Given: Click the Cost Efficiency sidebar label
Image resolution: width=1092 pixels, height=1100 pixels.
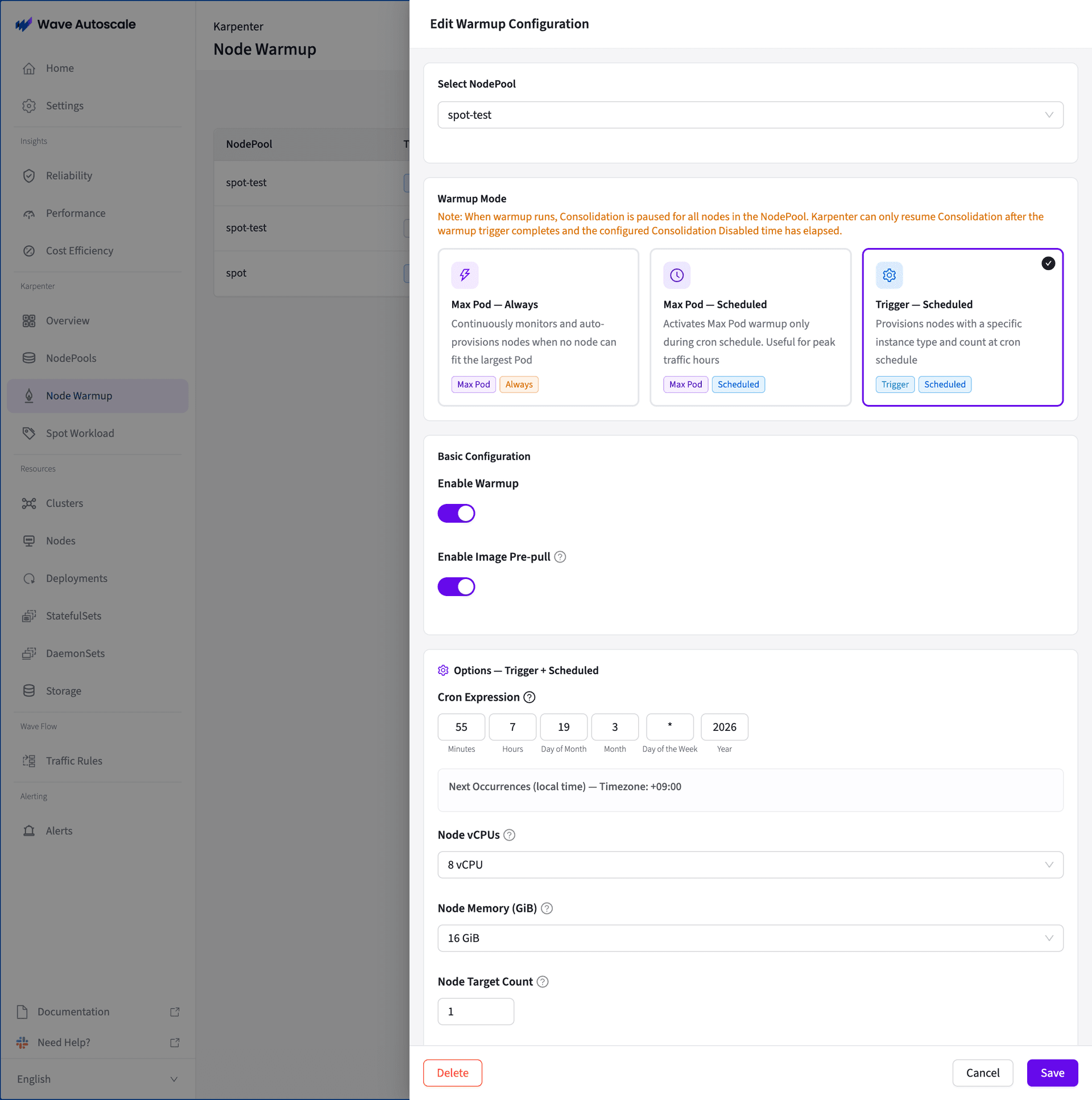Looking at the screenshot, I should click(80, 251).
